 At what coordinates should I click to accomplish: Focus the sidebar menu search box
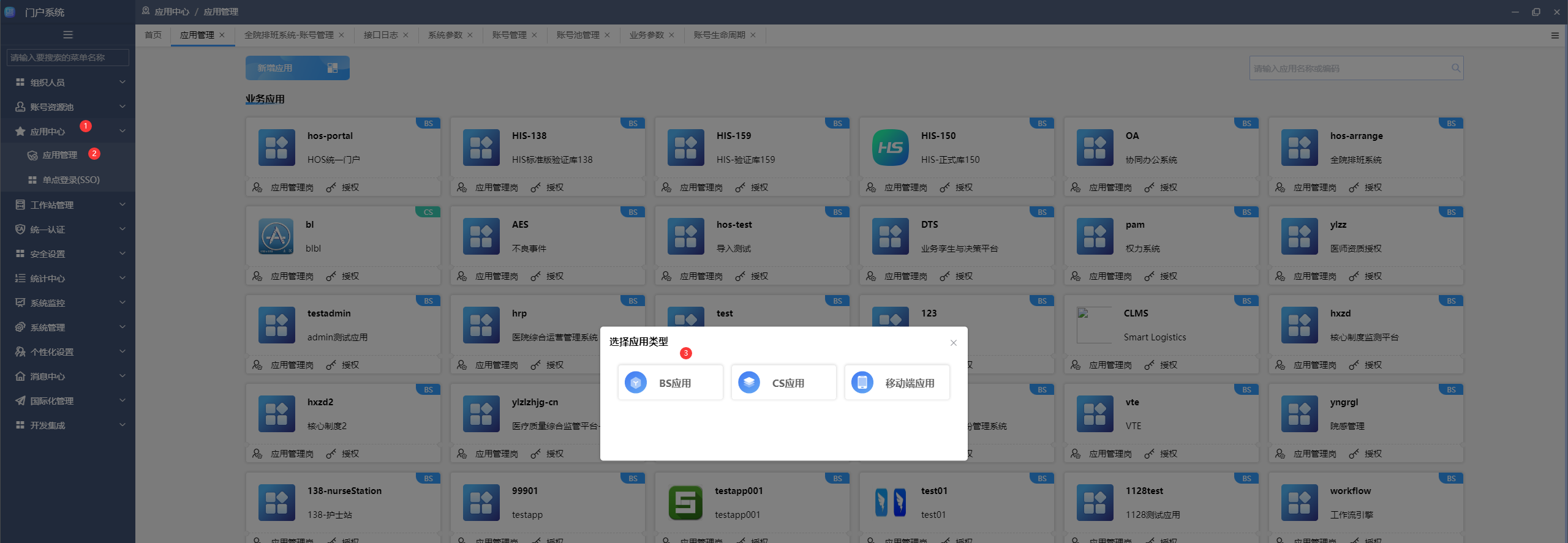tap(68, 58)
